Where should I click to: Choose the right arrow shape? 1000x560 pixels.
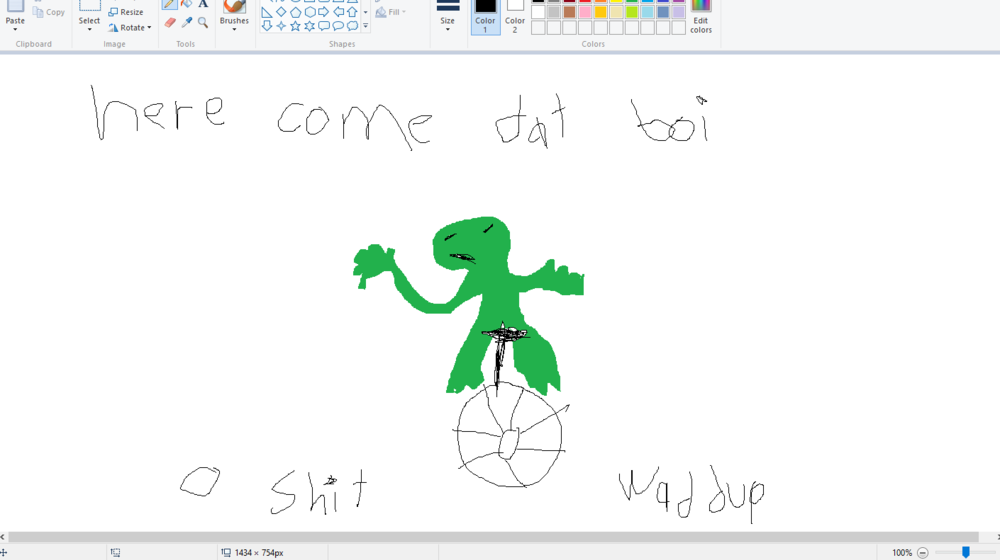pos(324,12)
